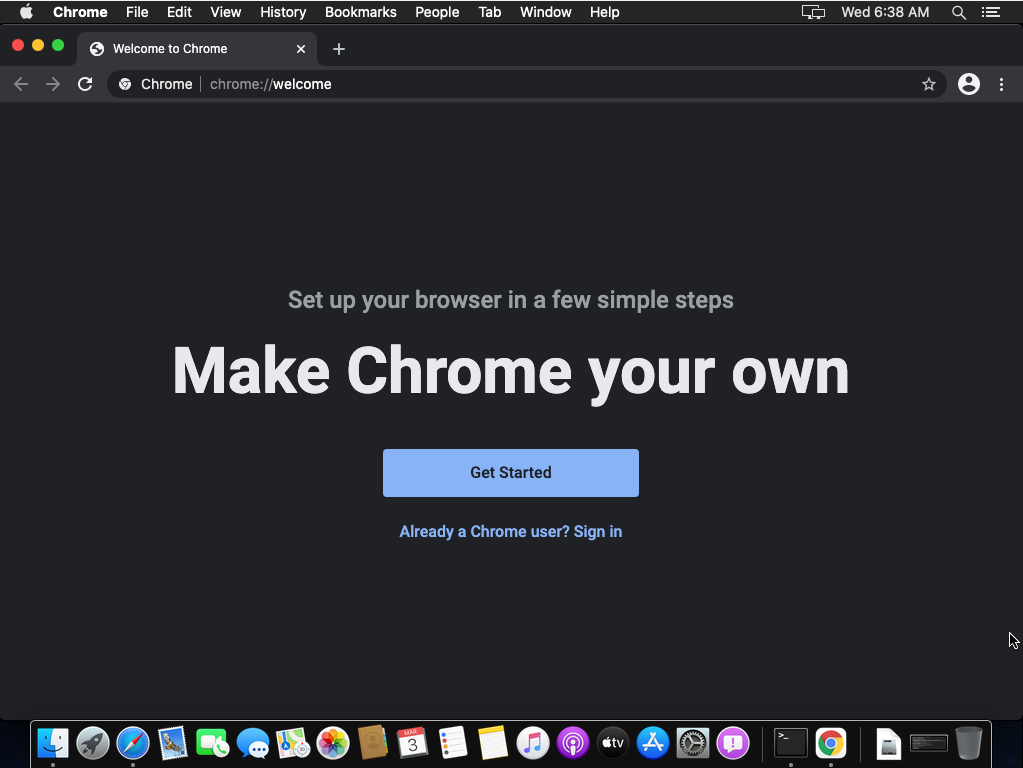Viewport: 1023px width, 768px height.
Task: Go back using the back arrow
Action: pos(21,84)
